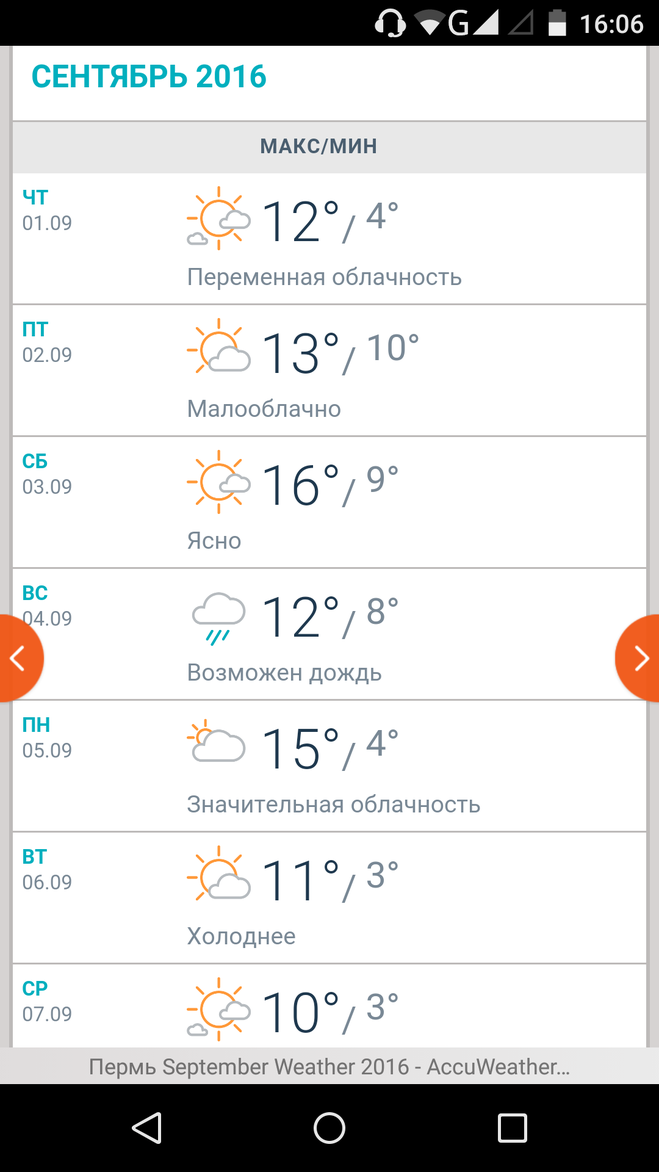The height and width of the screenshot is (1172, 659).
Task: Open the СБ 03.09 date label
Action: (47, 474)
